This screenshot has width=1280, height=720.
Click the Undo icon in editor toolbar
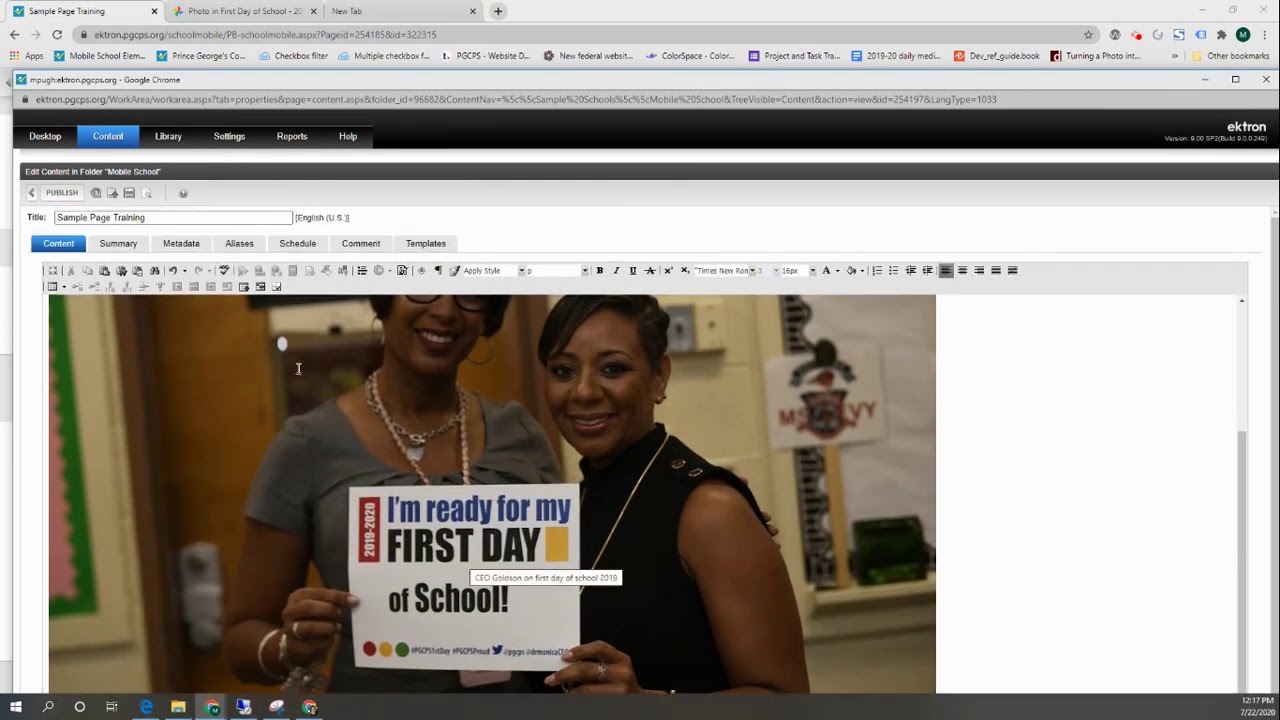(x=172, y=270)
